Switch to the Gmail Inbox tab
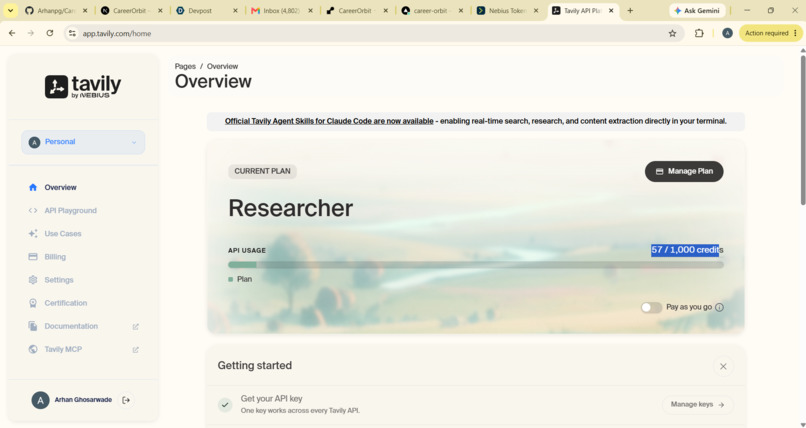806x428 pixels. coord(281,11)
